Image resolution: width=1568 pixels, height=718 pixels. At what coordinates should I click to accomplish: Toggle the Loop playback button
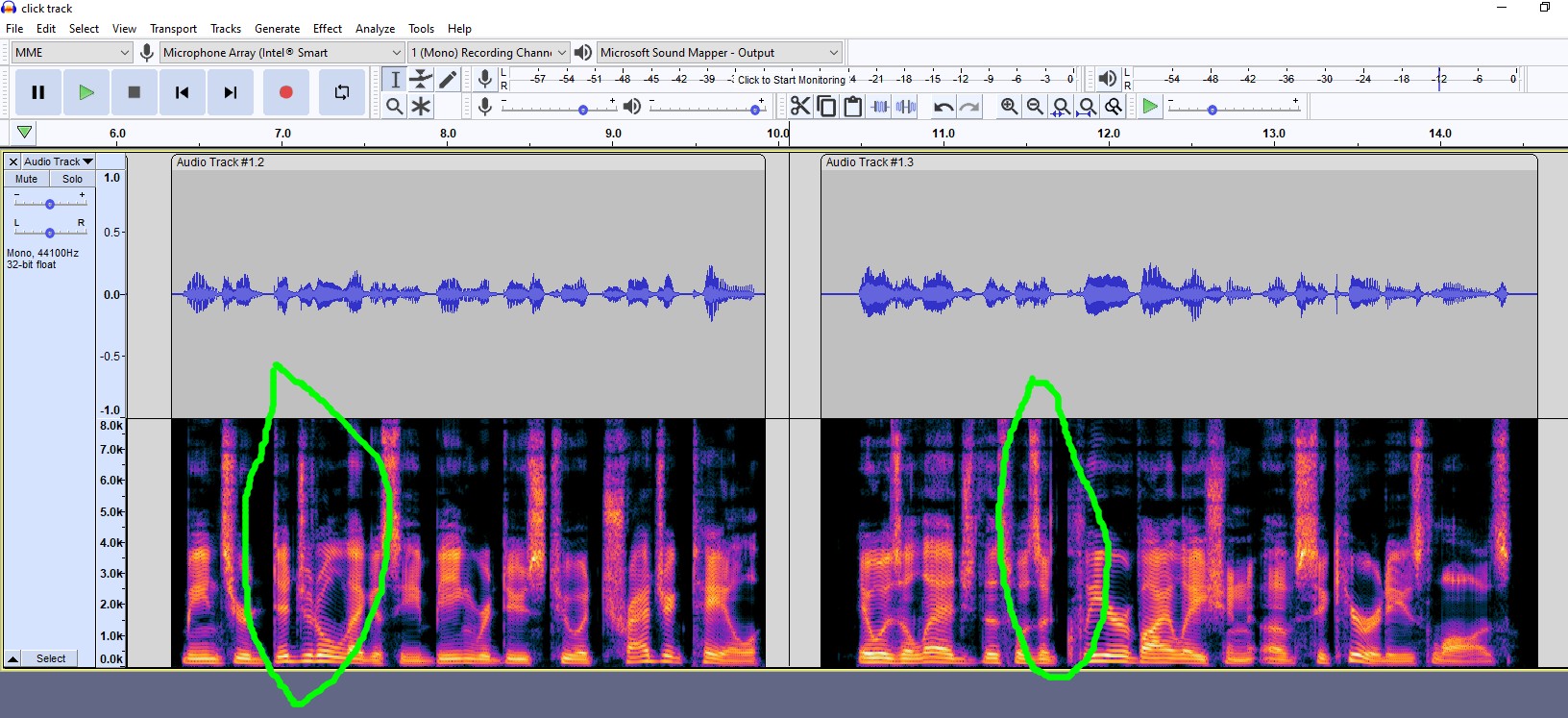[x=342, y=92]
